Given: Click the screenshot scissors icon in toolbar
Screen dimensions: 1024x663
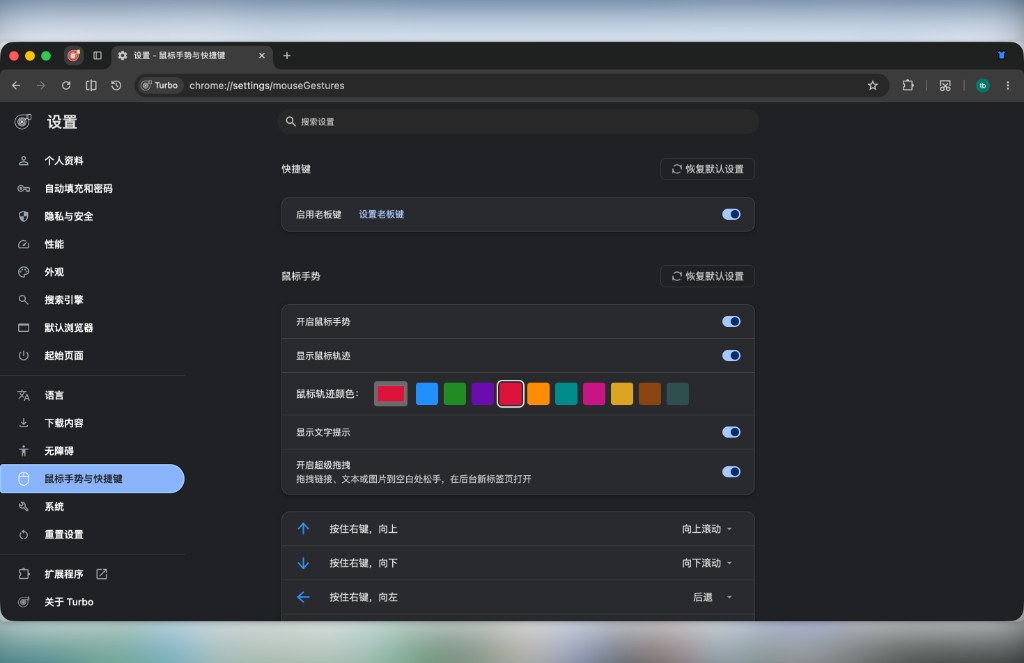Looking at the screenshot, I should (x=945, y=86).
